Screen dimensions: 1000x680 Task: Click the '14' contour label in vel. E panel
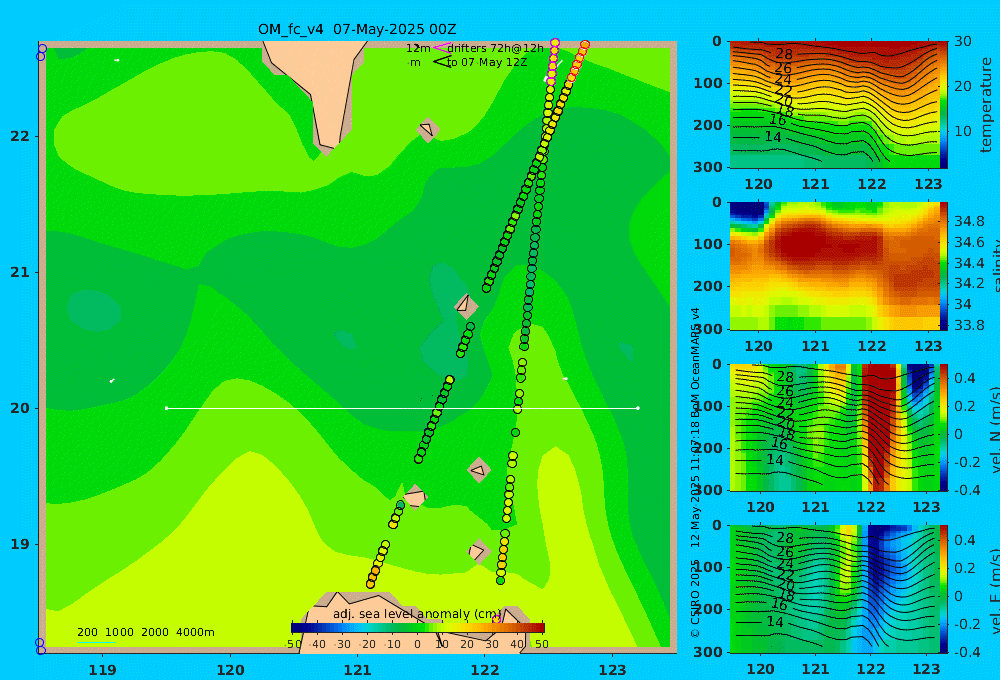(x=775, y=621)
